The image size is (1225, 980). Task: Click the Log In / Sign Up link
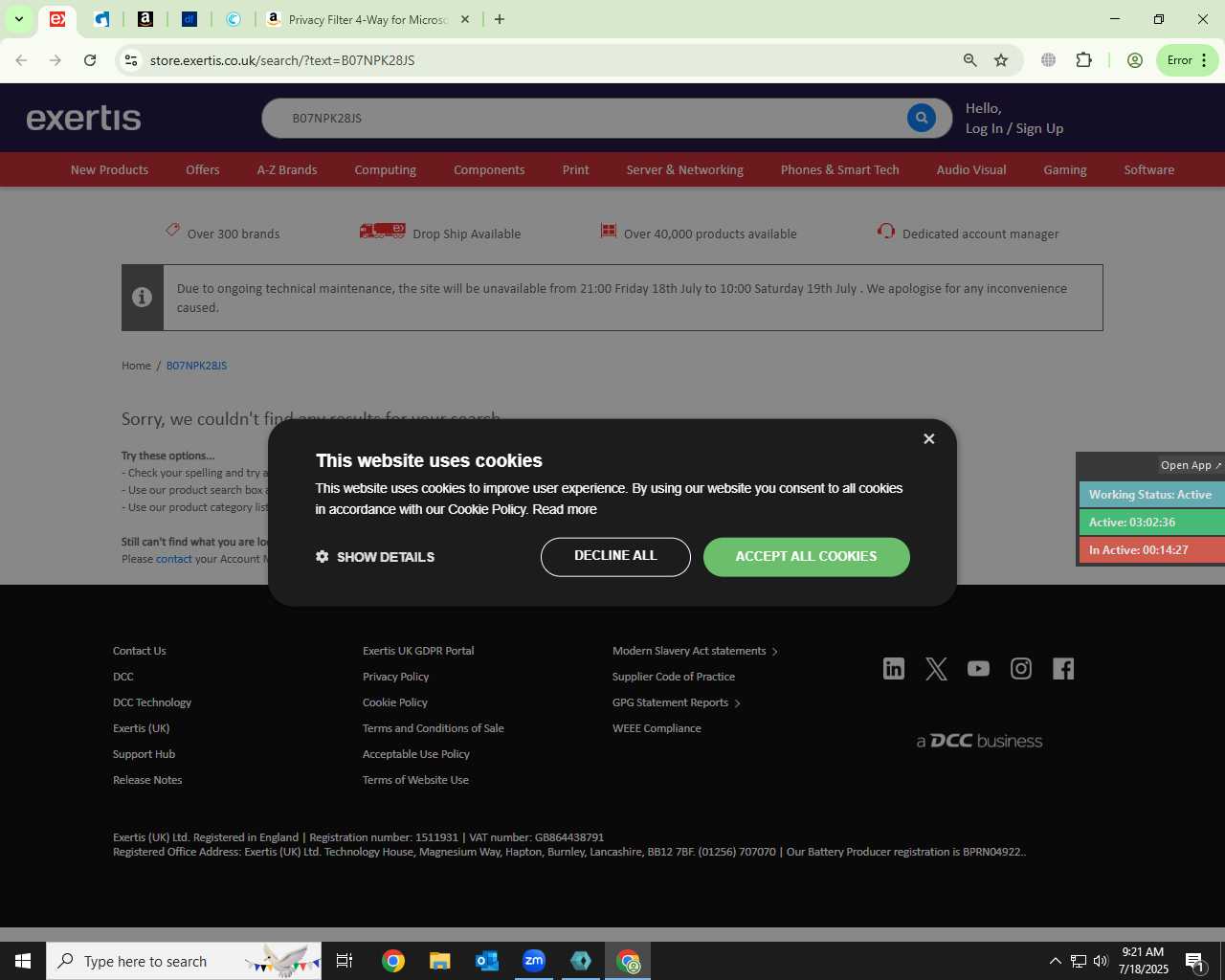click(1014, 128)
